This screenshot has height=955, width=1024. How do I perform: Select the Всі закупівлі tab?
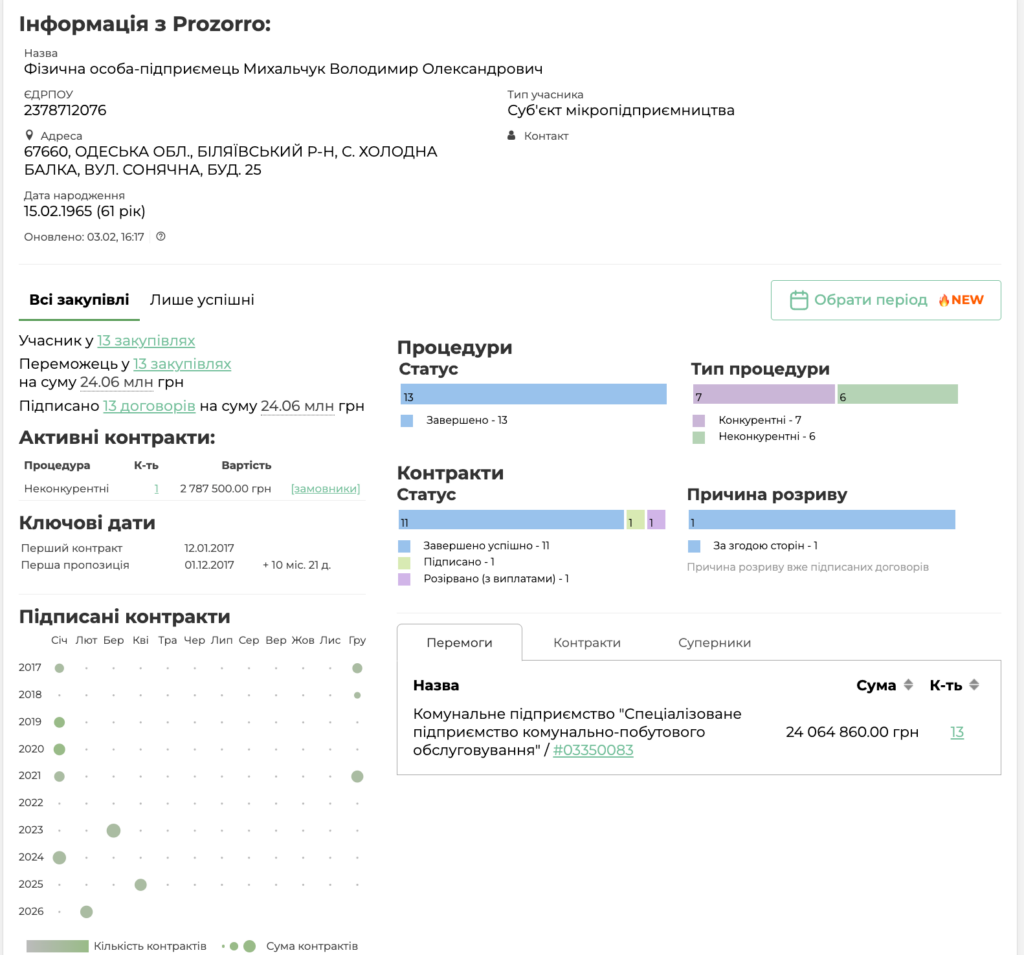tap(79, 300)
